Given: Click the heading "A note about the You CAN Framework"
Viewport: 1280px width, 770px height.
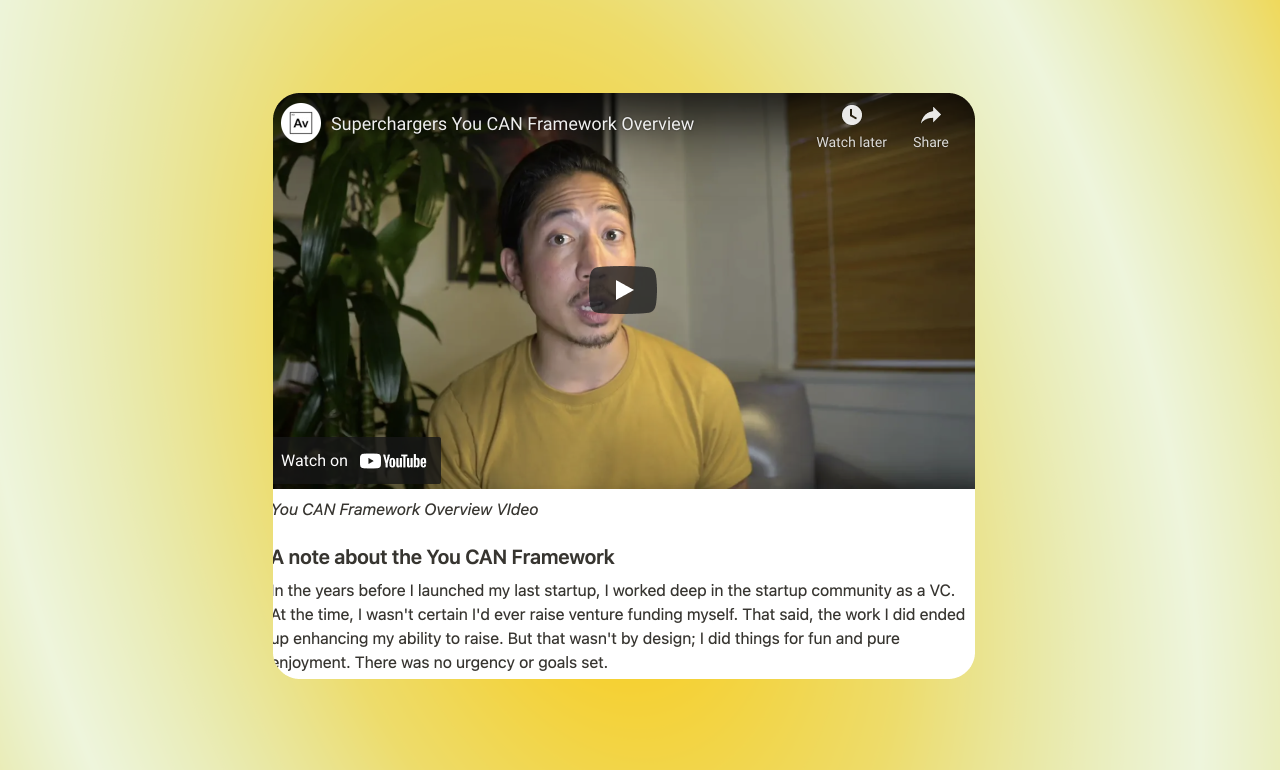Looking at the screenshot, I should tap(443, 557).
